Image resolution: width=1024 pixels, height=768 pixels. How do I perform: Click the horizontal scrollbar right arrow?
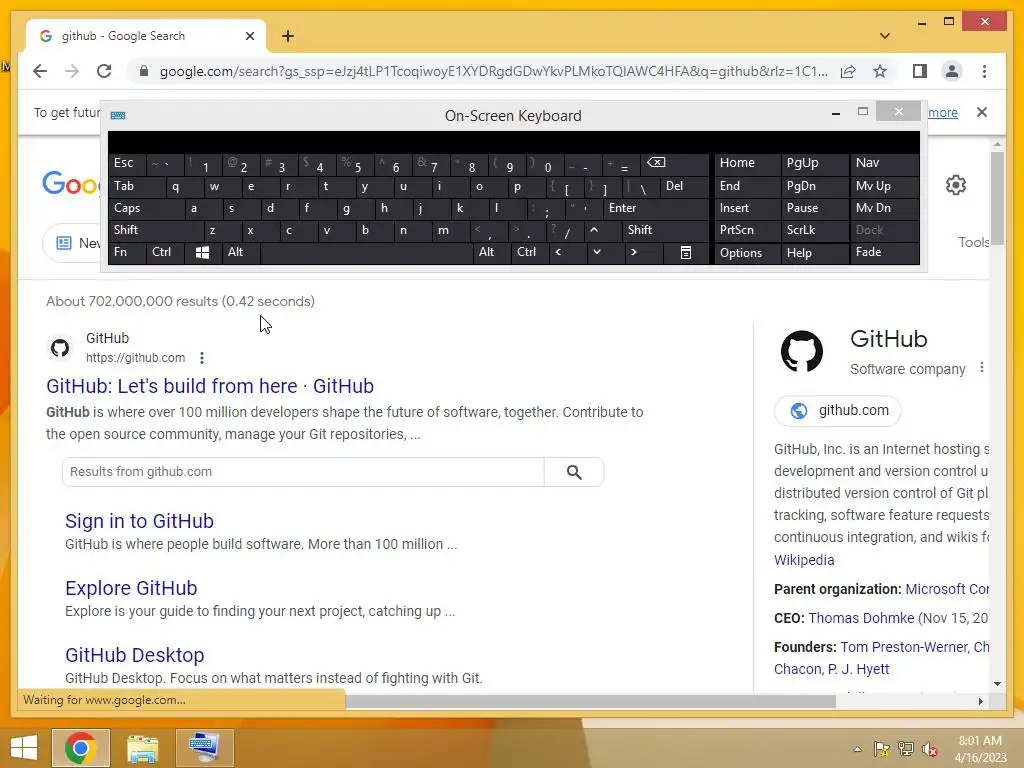pyautogui.click(x=980, y=701)
